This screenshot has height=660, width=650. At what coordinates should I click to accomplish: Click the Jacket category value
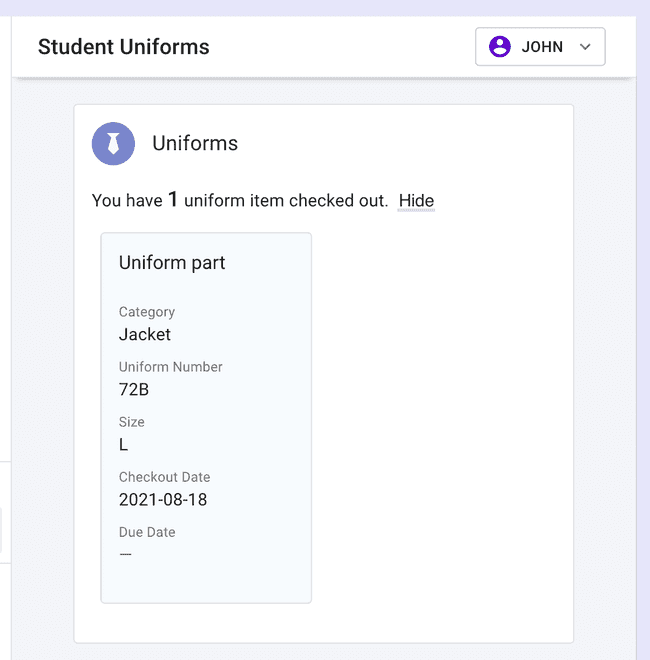tap(145, 334)
